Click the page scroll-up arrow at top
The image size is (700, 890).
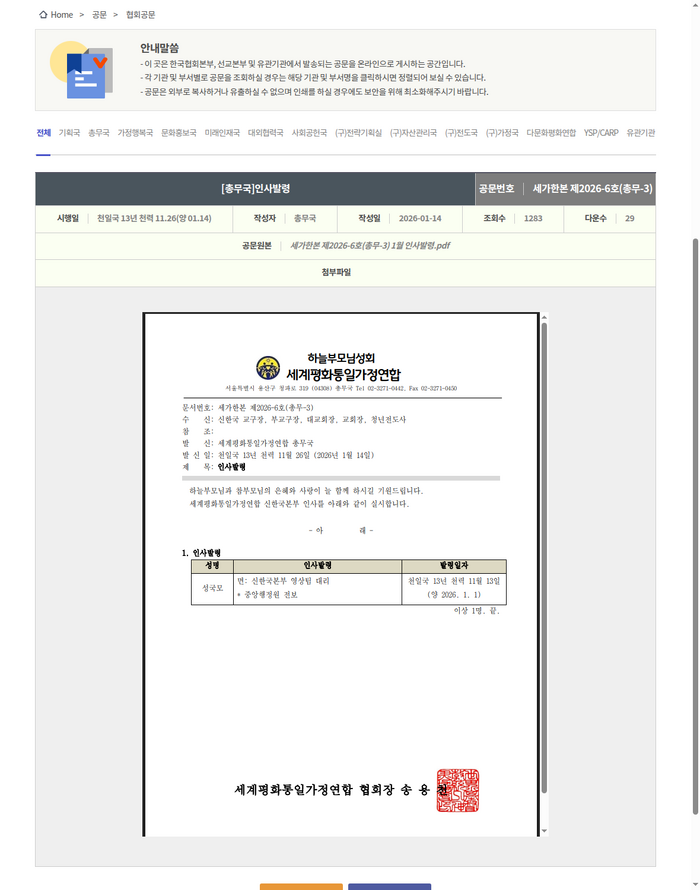click(695, 5)
